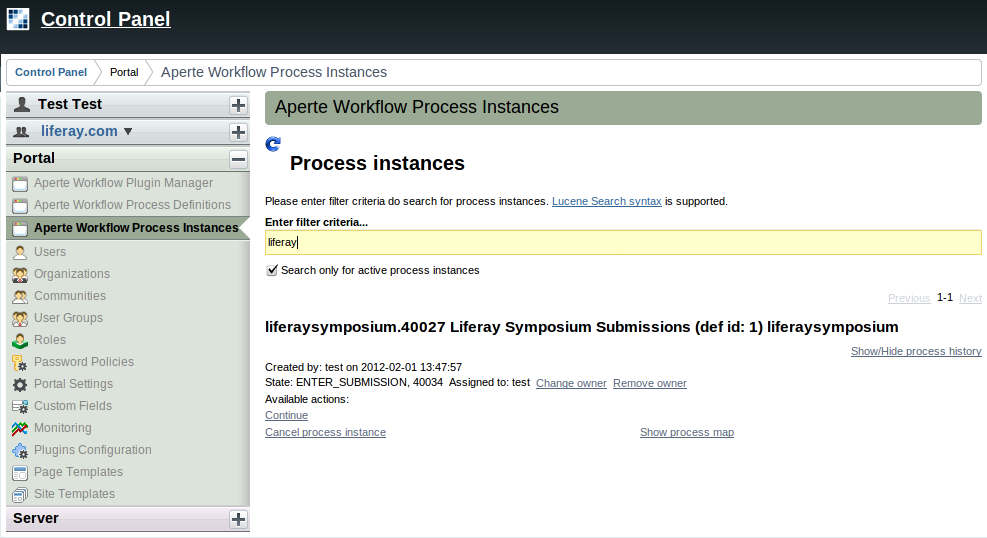Open the Users menu item

pos(50,252)
